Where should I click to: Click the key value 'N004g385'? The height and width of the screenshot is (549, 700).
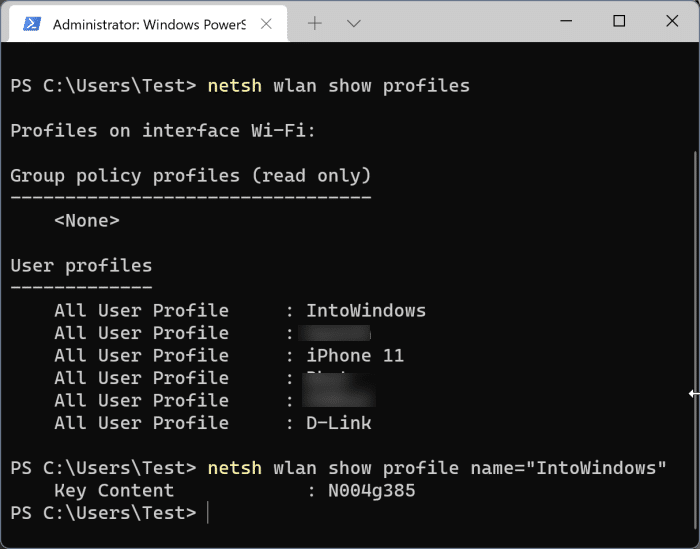tap(372, 491)
